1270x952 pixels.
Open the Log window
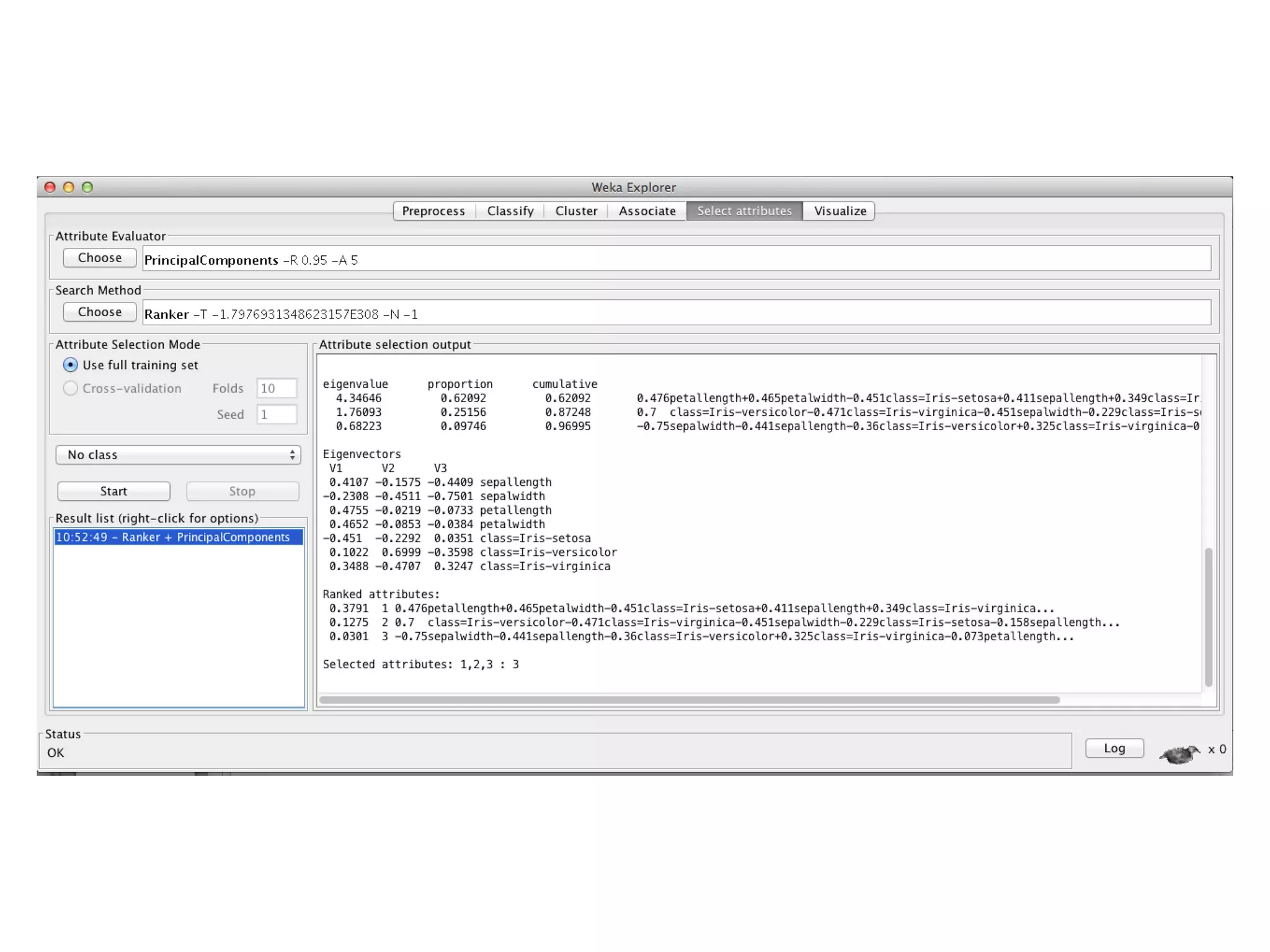(1114, 749)
